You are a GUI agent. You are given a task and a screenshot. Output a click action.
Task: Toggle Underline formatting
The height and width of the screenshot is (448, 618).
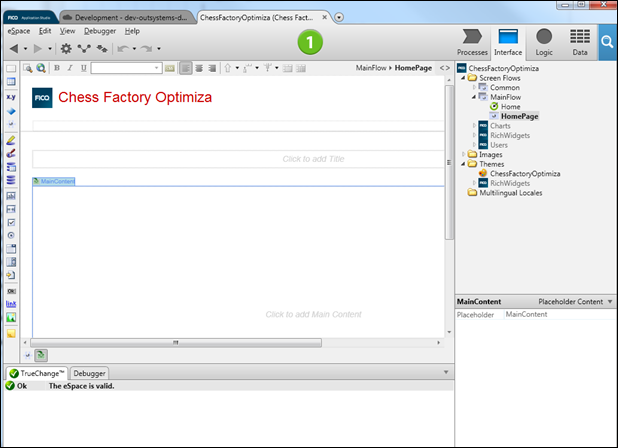tap(84, 68)
